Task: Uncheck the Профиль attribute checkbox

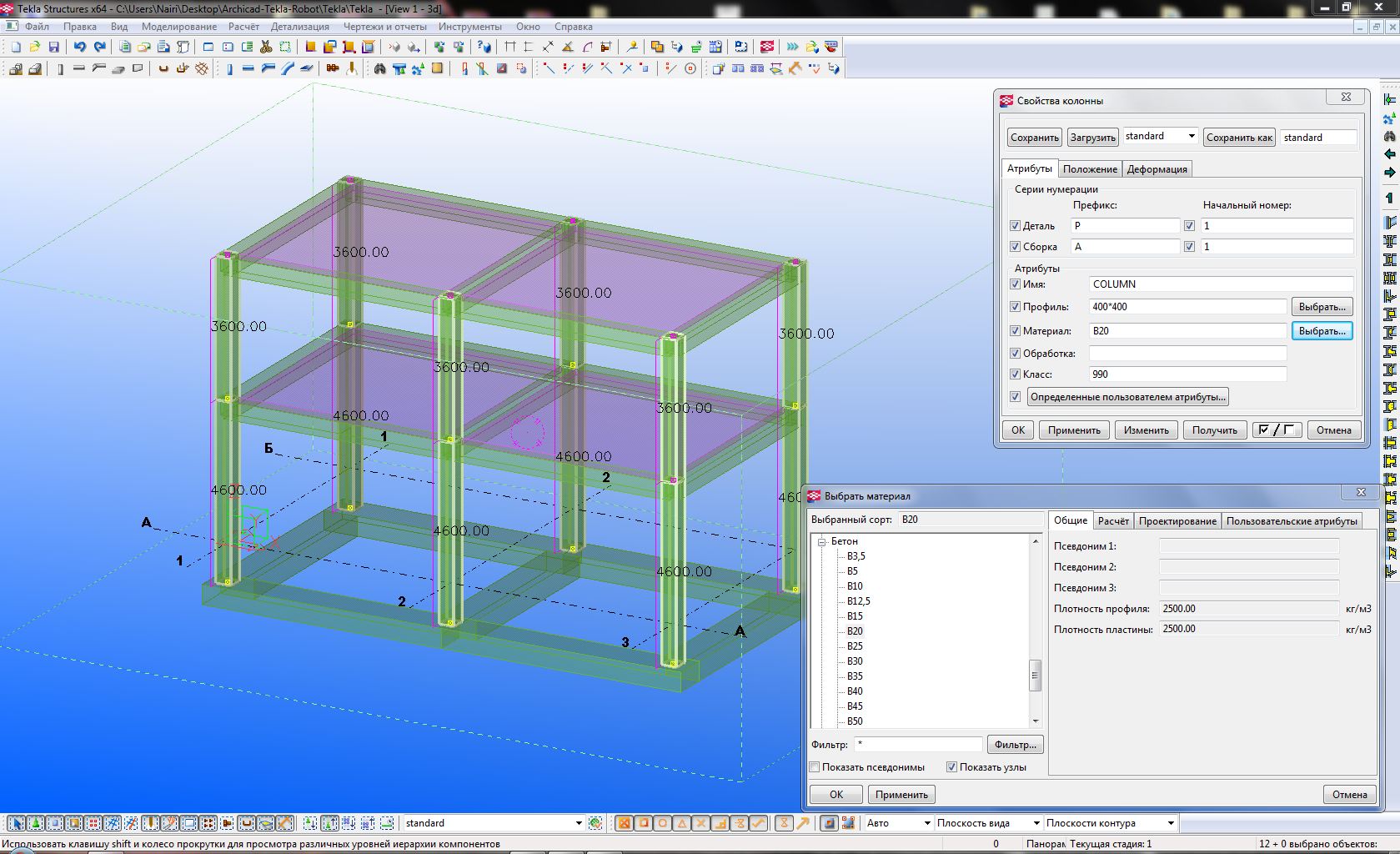Action: [1015, 307]
